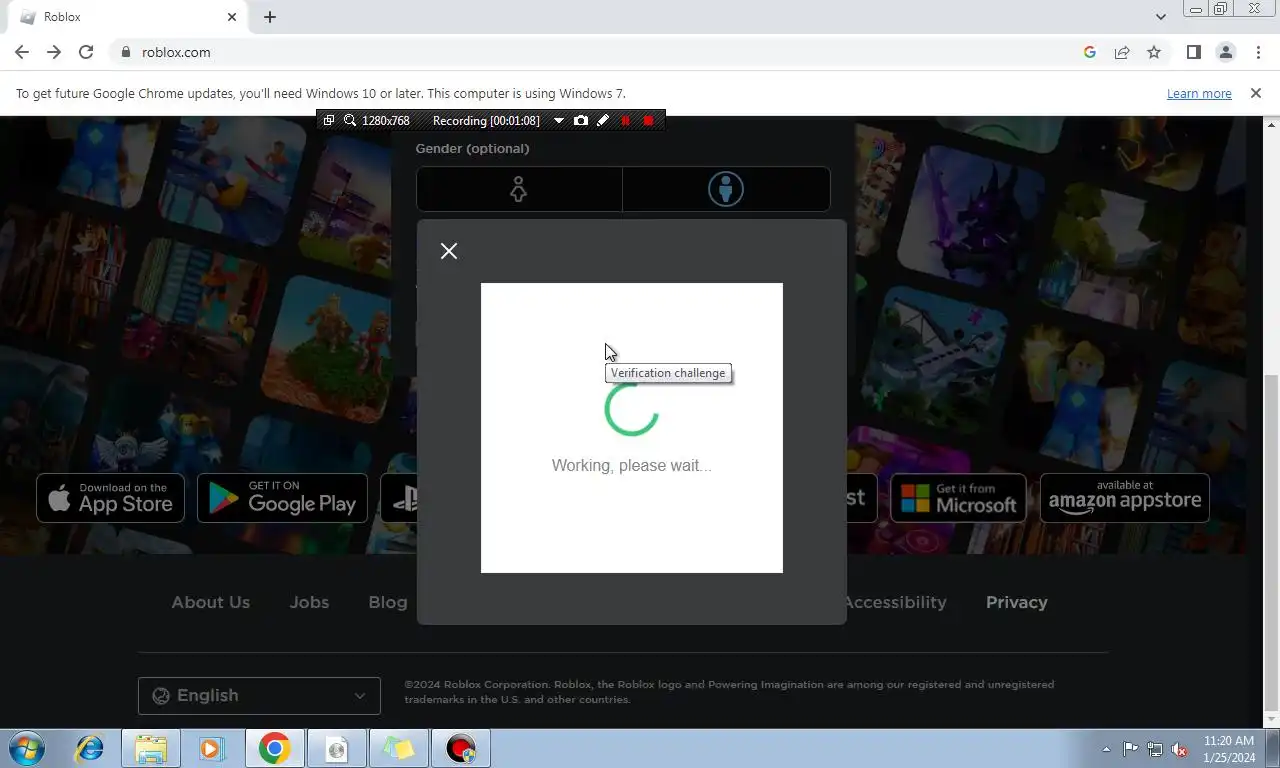
Task: Open Windows Media Player from taskbar
Action: [x=212, y=748]
